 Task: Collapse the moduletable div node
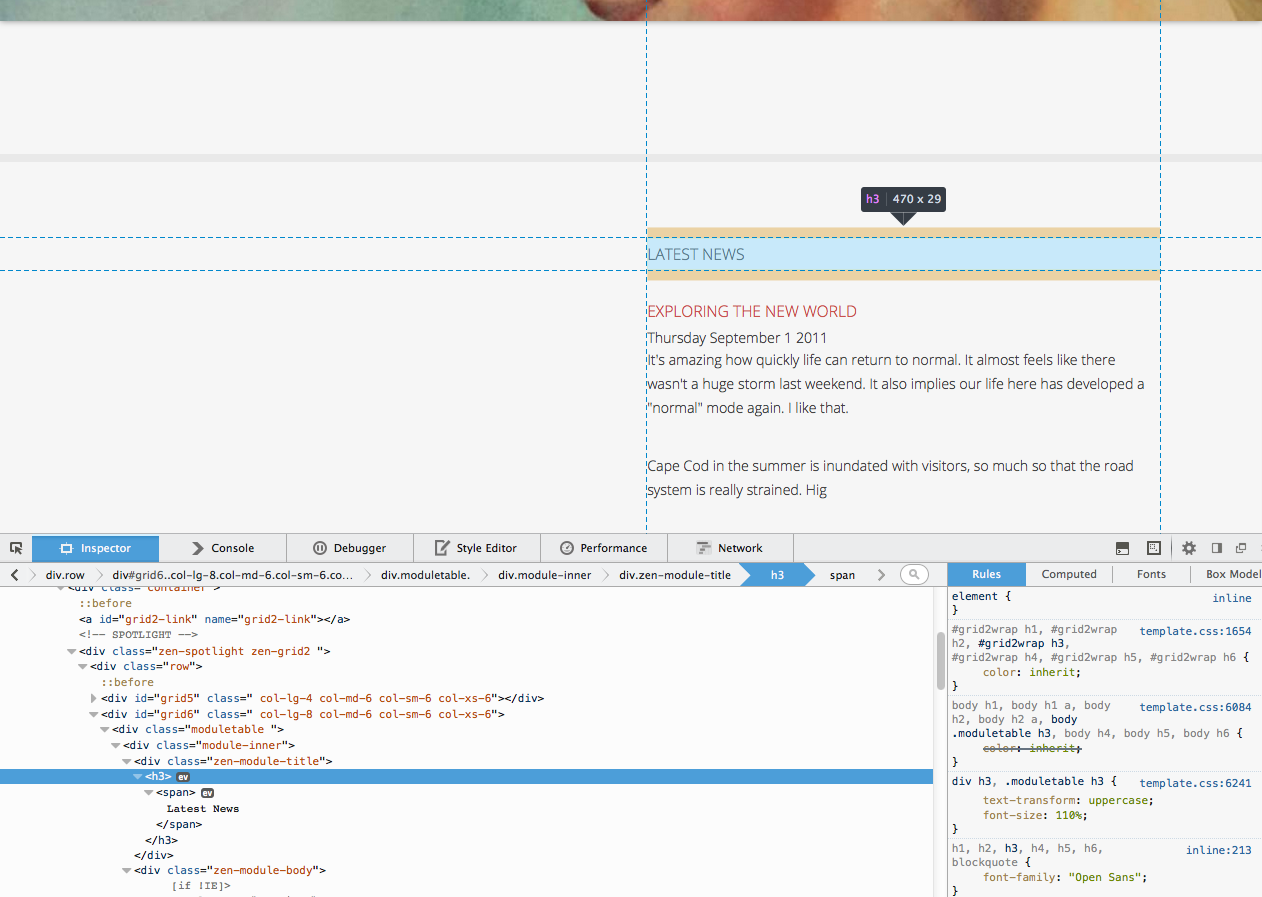(105, 730)
